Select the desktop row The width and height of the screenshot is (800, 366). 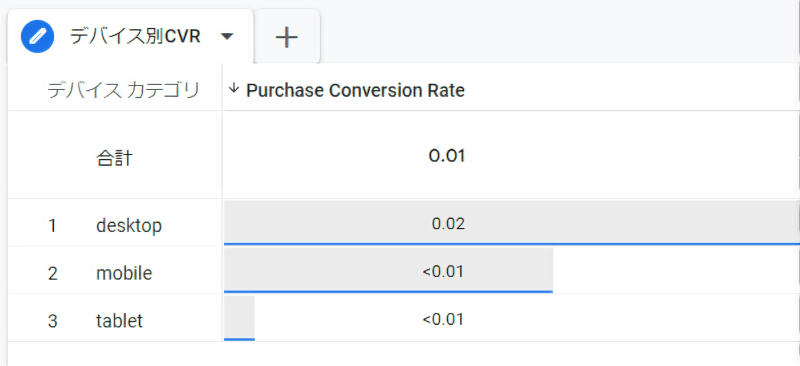pyautogui.click(x=404, y=223)
